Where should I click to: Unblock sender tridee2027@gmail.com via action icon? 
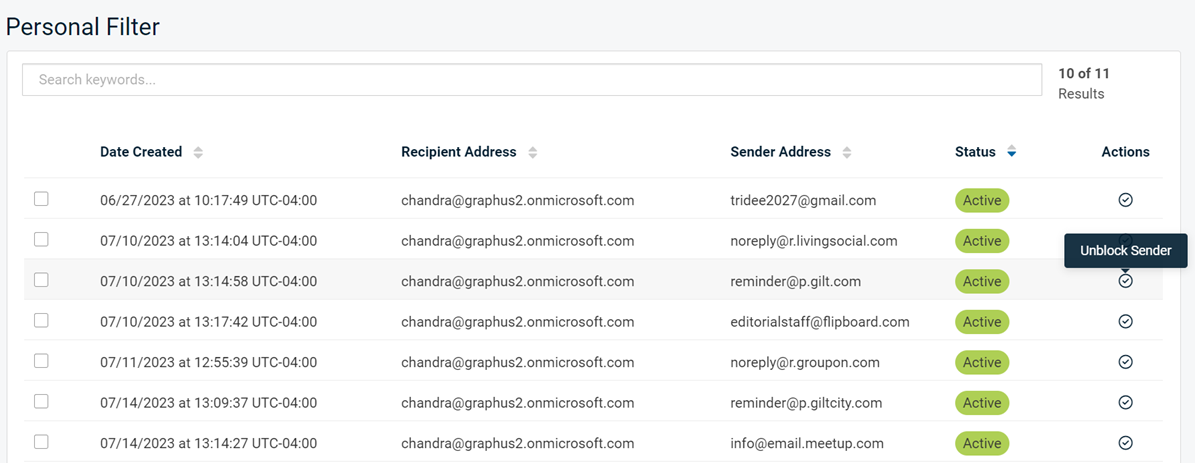1125,200
